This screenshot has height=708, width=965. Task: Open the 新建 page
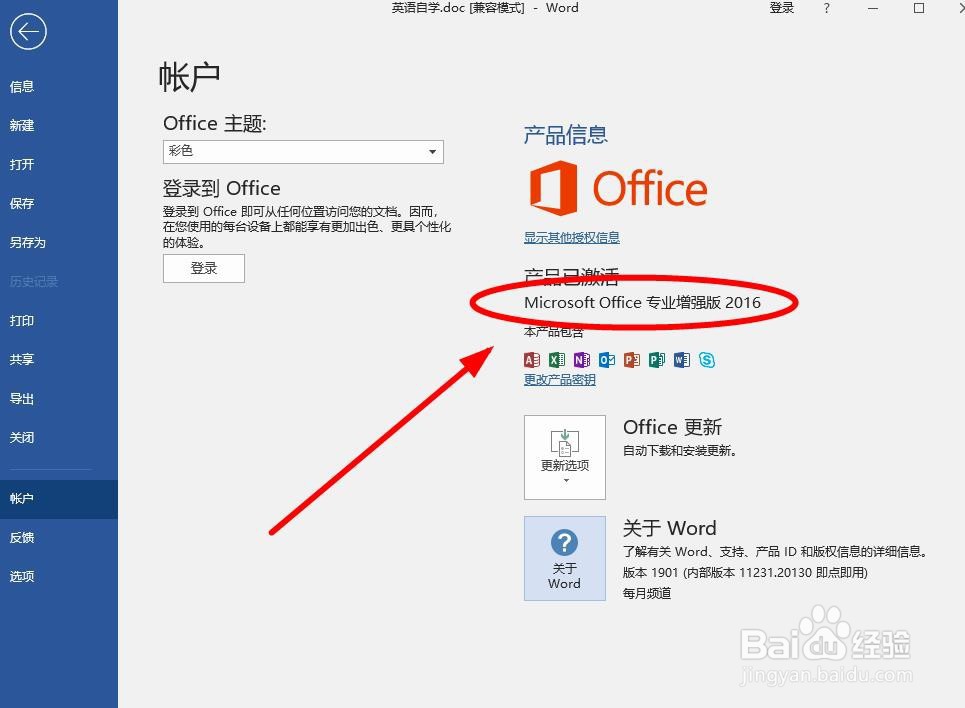[x=22, y=126]
